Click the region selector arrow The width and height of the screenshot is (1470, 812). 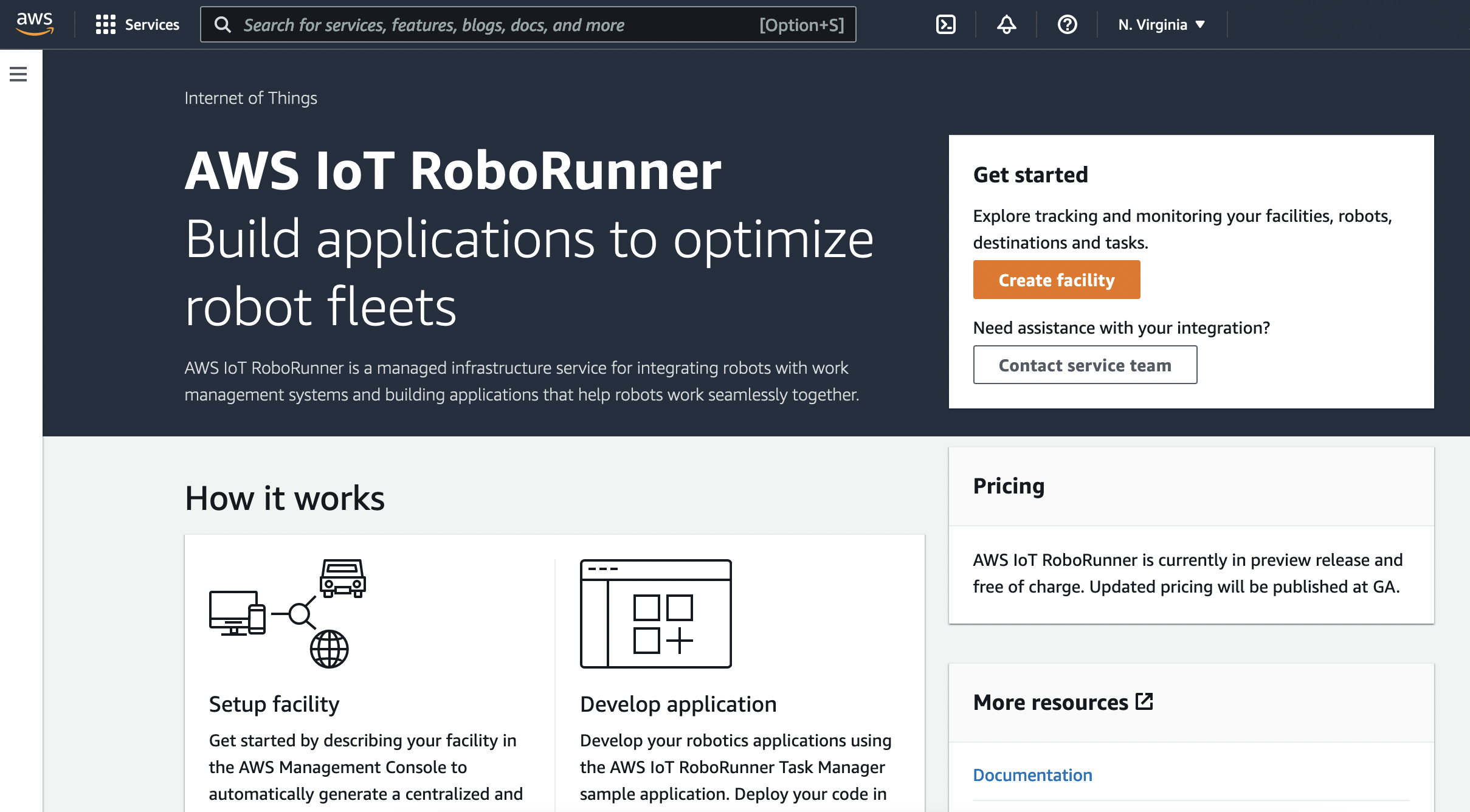click(1200, 24)
